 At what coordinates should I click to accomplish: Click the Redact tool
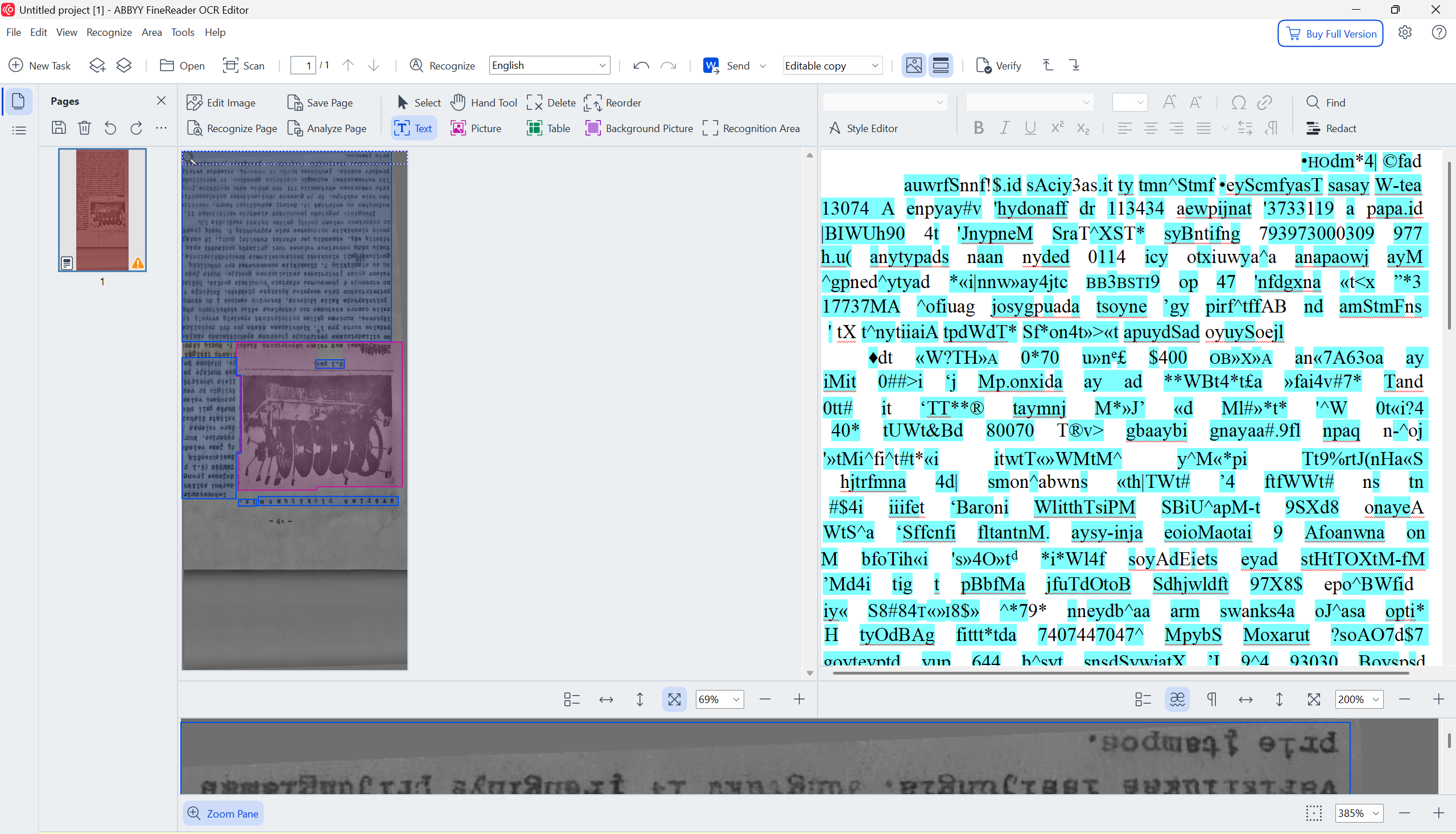[x=1331, y=128]
